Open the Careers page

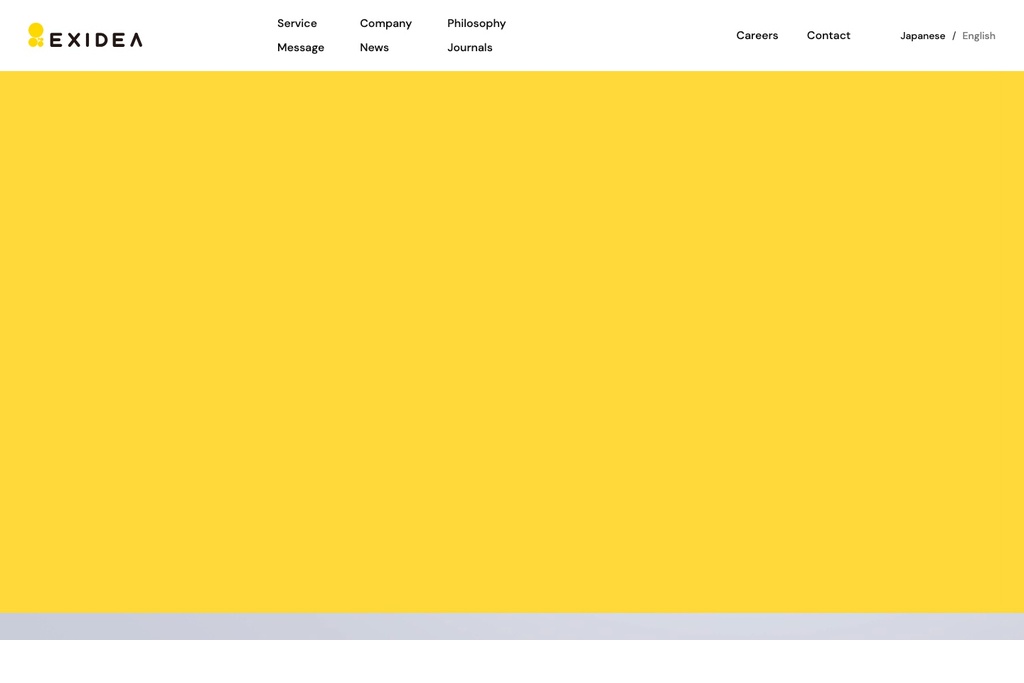[x=756, y=35]
